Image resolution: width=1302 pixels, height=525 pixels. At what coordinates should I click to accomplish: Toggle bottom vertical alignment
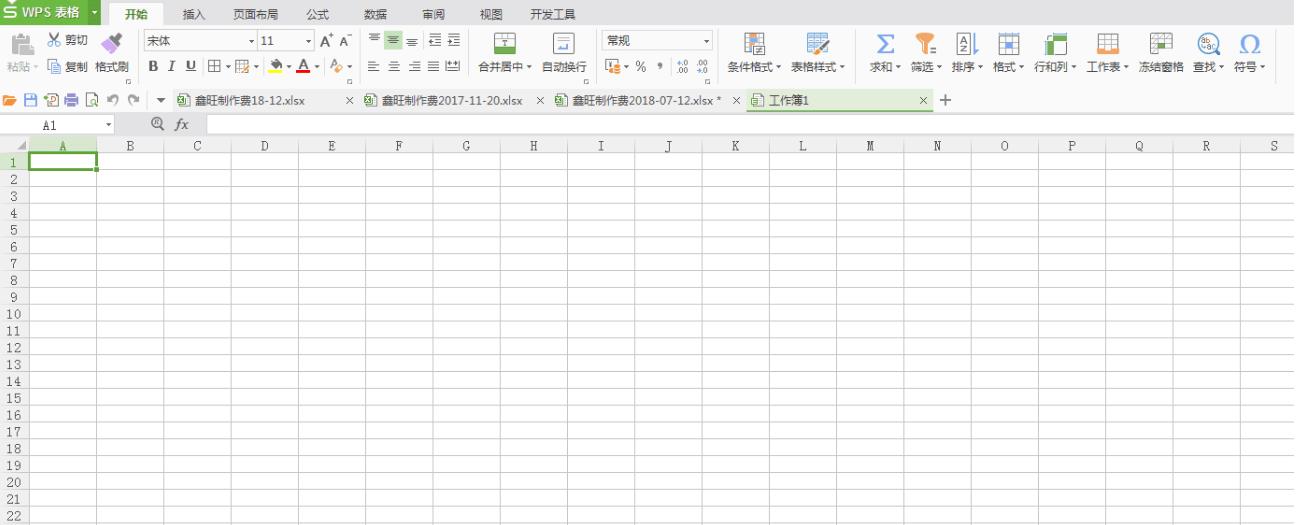[x=412, y=41]
